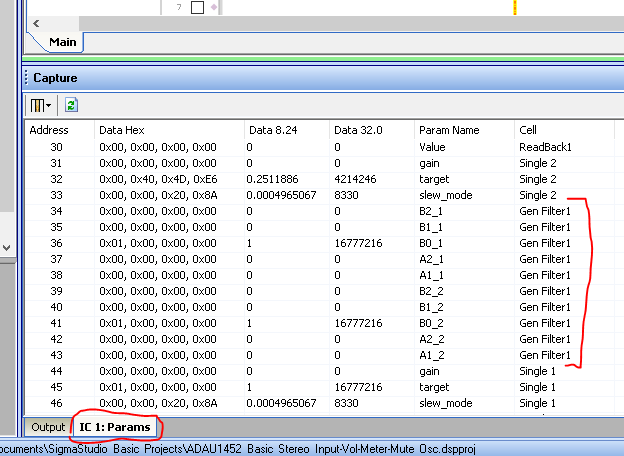Sort by the Param Name column header

pos(449,130)
